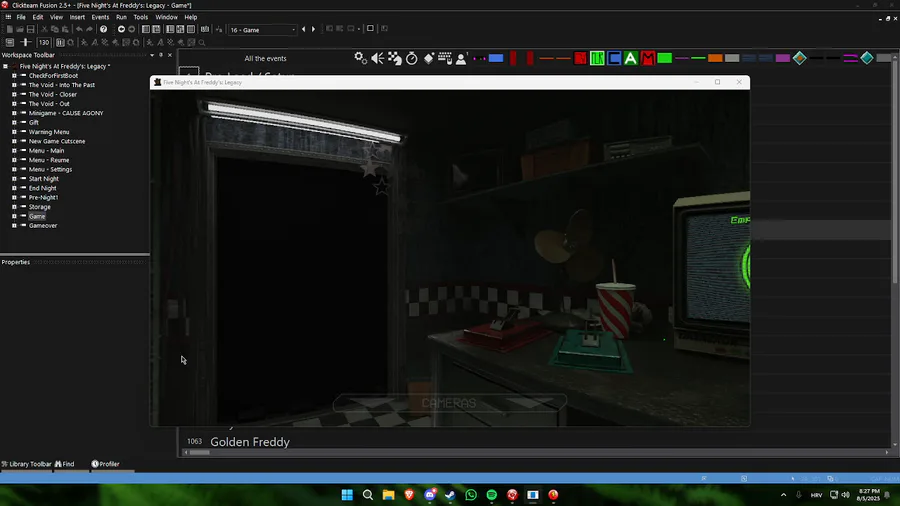Open Steam from the taskbar
The image size is (900, 506).
tap(451, 495)
